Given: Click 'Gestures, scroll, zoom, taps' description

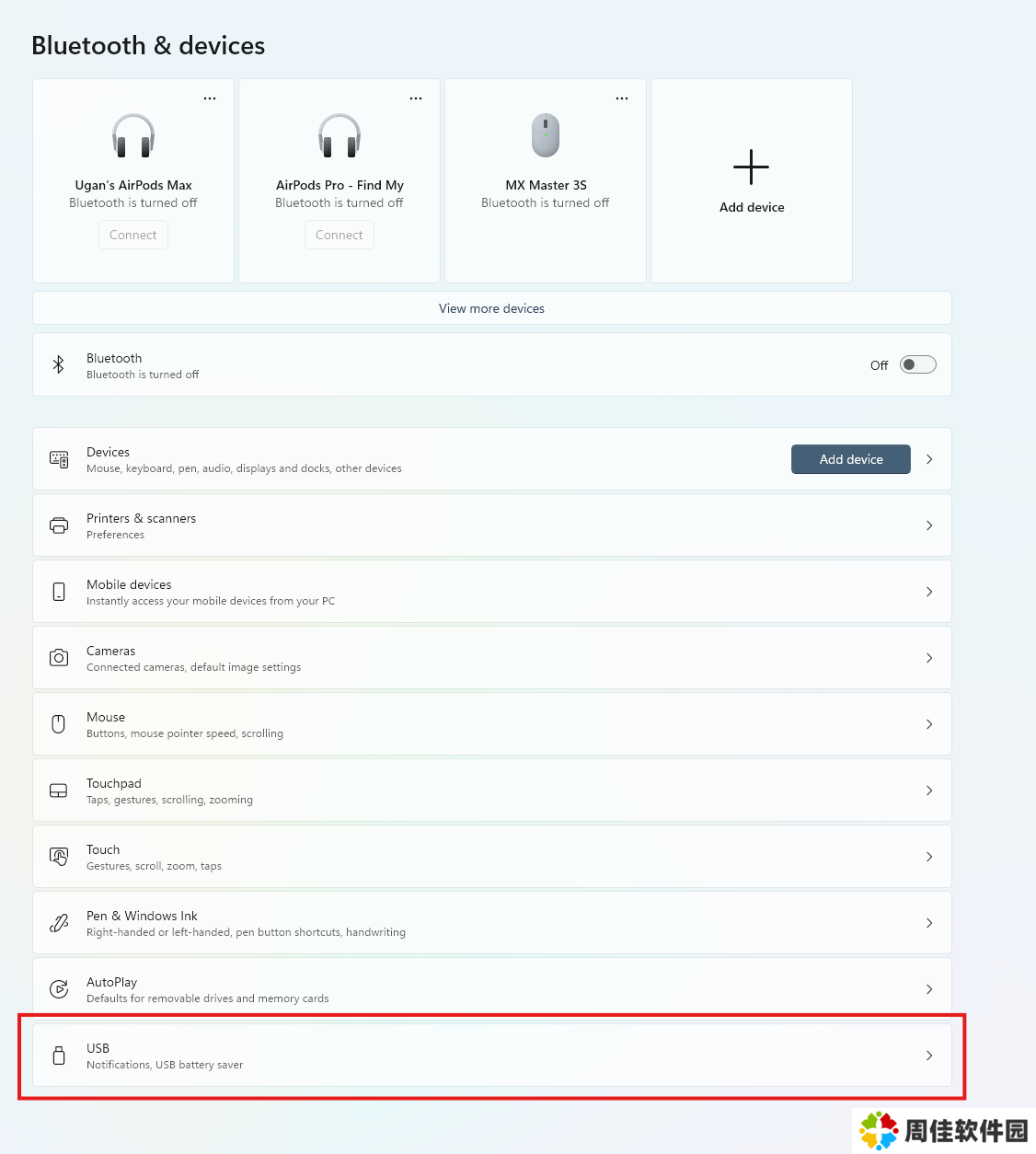Looking at the screenshot, I should click(x=154, y=866).
